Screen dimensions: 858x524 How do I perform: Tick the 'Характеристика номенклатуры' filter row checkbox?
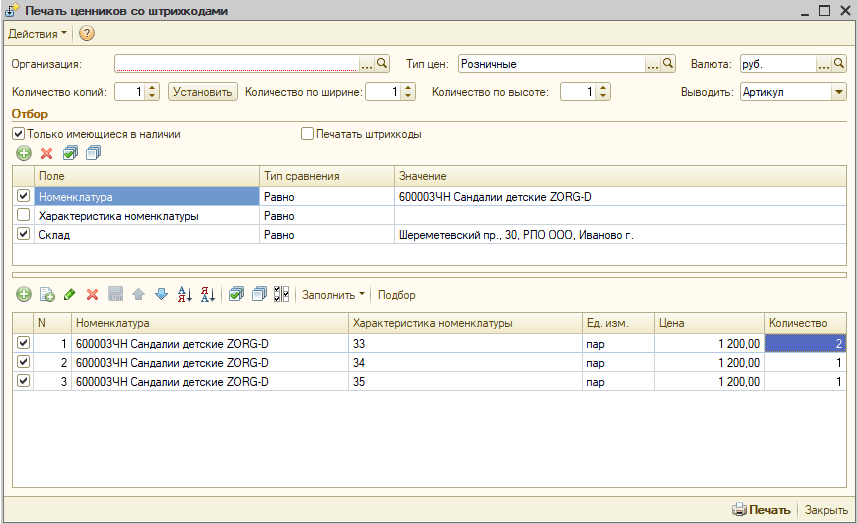[x=23, y=215]
